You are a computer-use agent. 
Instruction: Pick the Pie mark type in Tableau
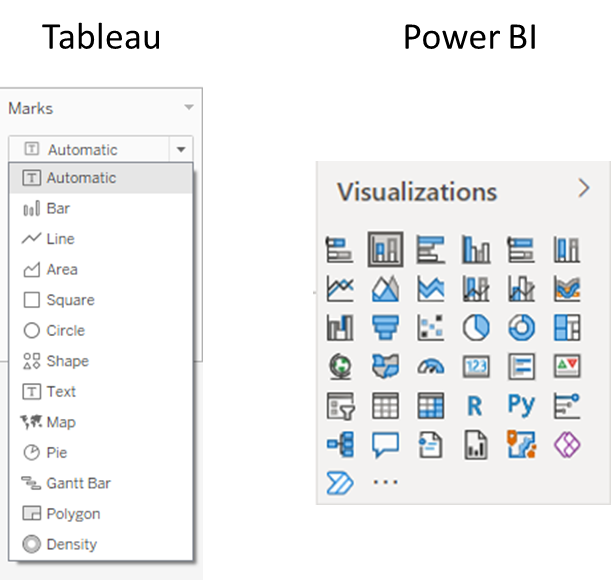pyautogui.click(x=101, y=453)
